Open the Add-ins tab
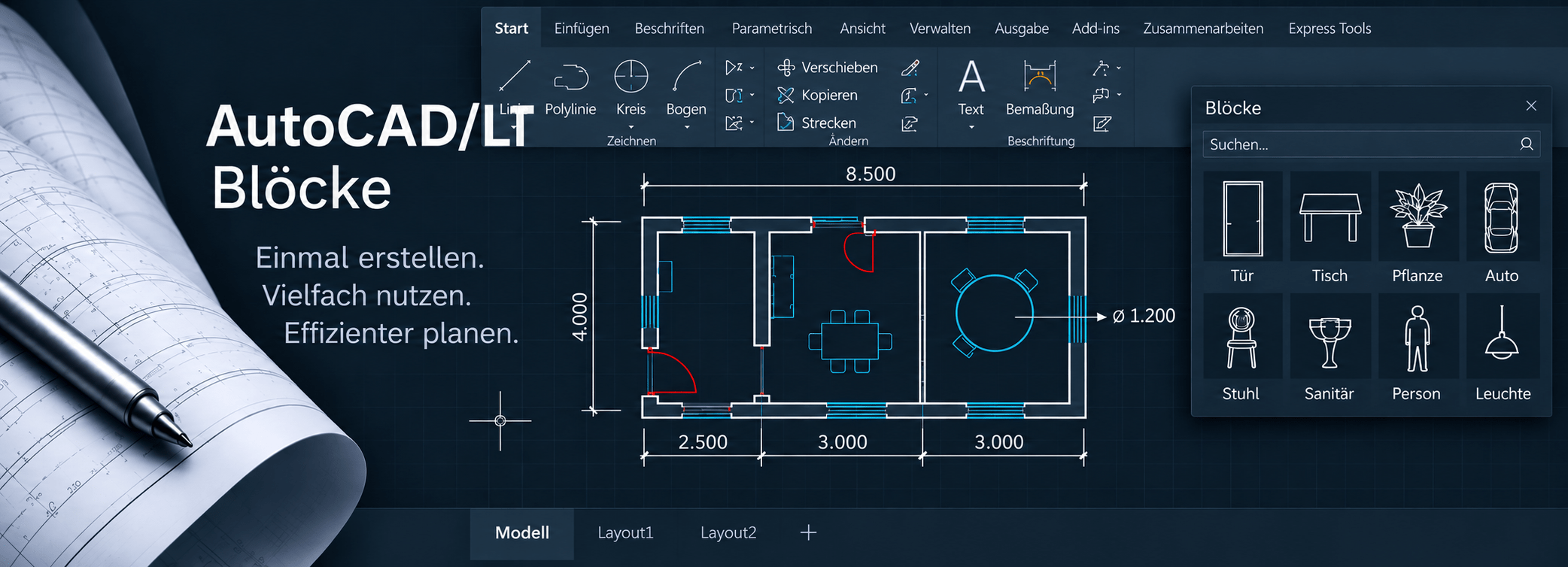This screenshot has height=567, width=1568. (x=1095, y=29)
